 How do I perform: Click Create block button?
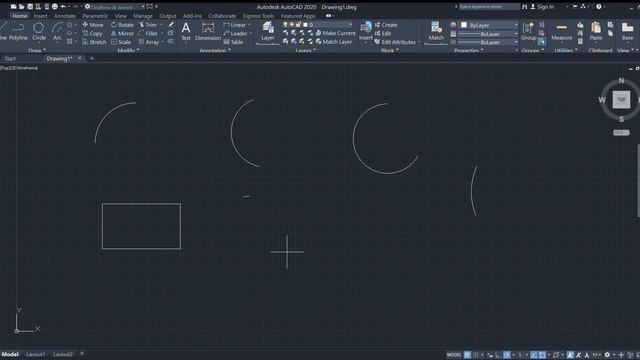(386, 25)
